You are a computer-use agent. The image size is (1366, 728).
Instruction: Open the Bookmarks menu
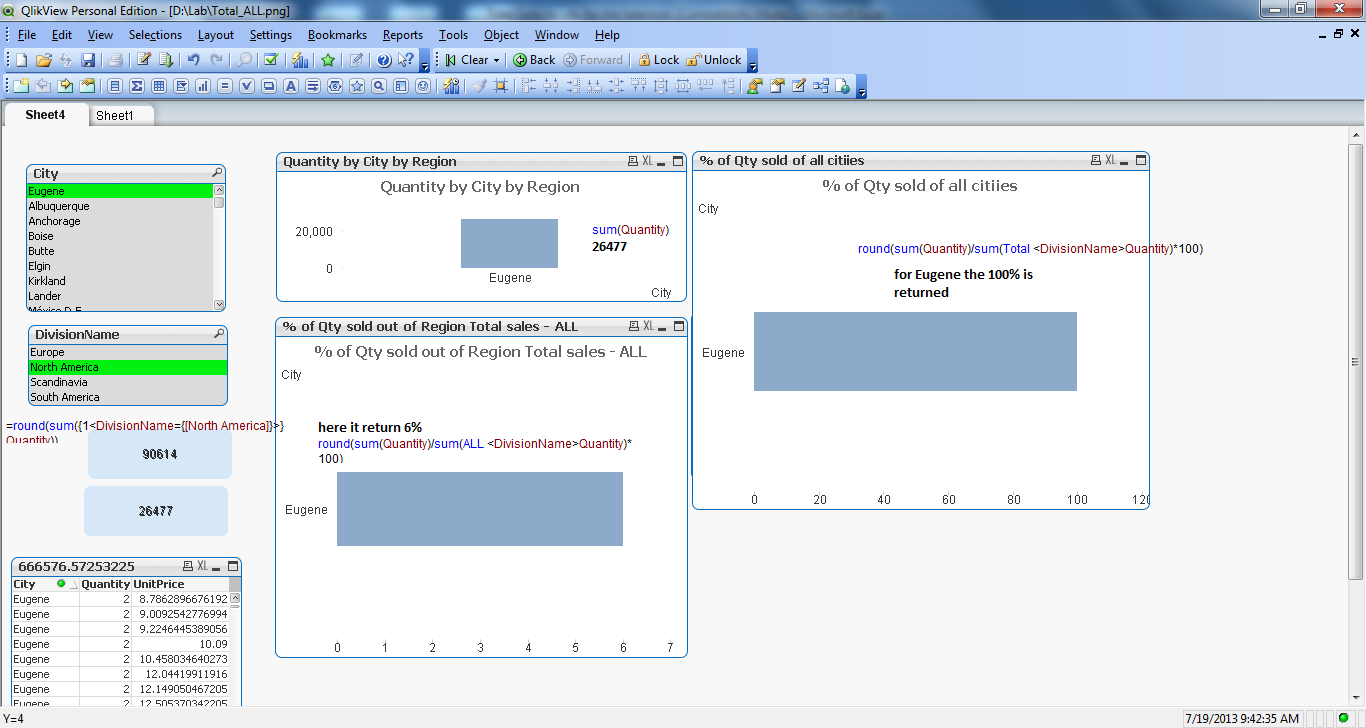[336, 35]
